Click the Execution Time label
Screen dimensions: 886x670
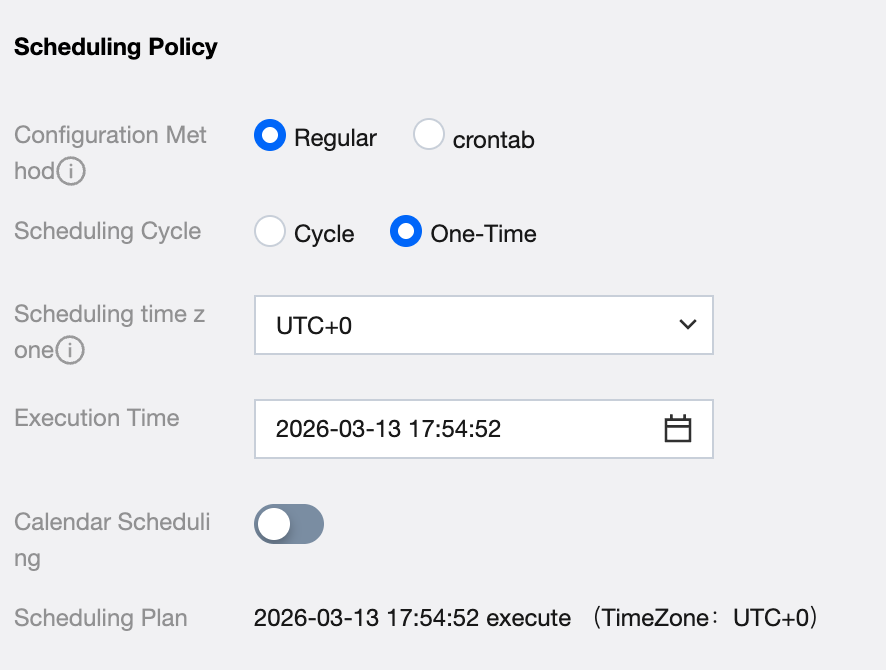[x=97, y=418]
